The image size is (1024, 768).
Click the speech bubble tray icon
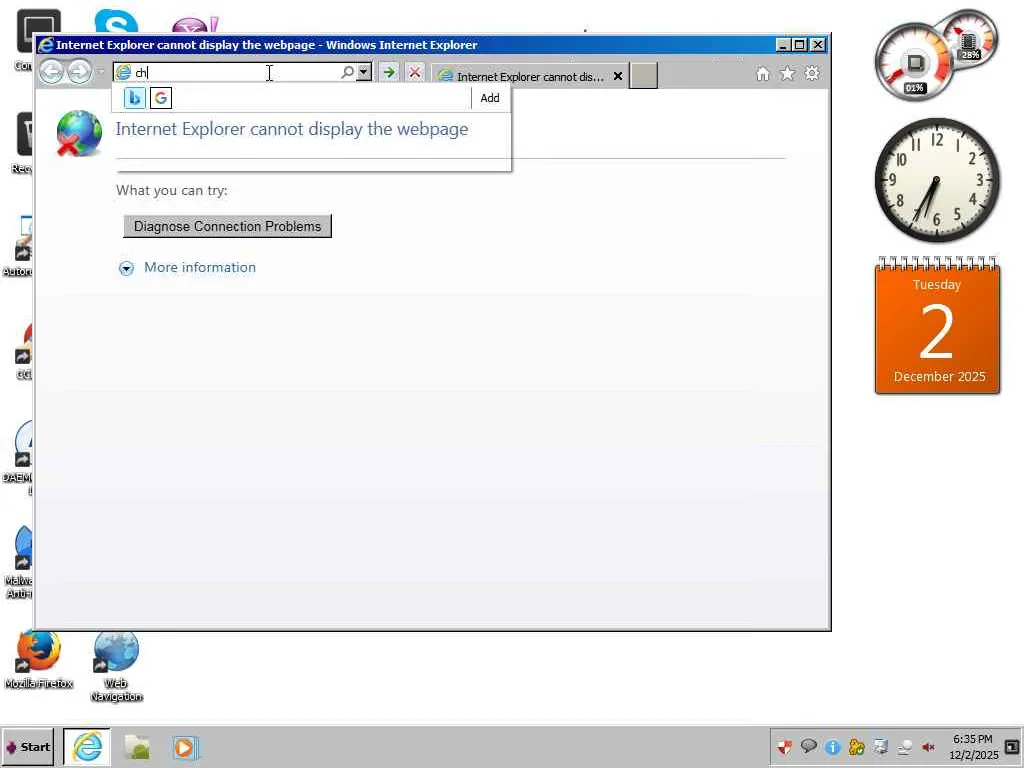pyautogui.click(x=808, y=746)
